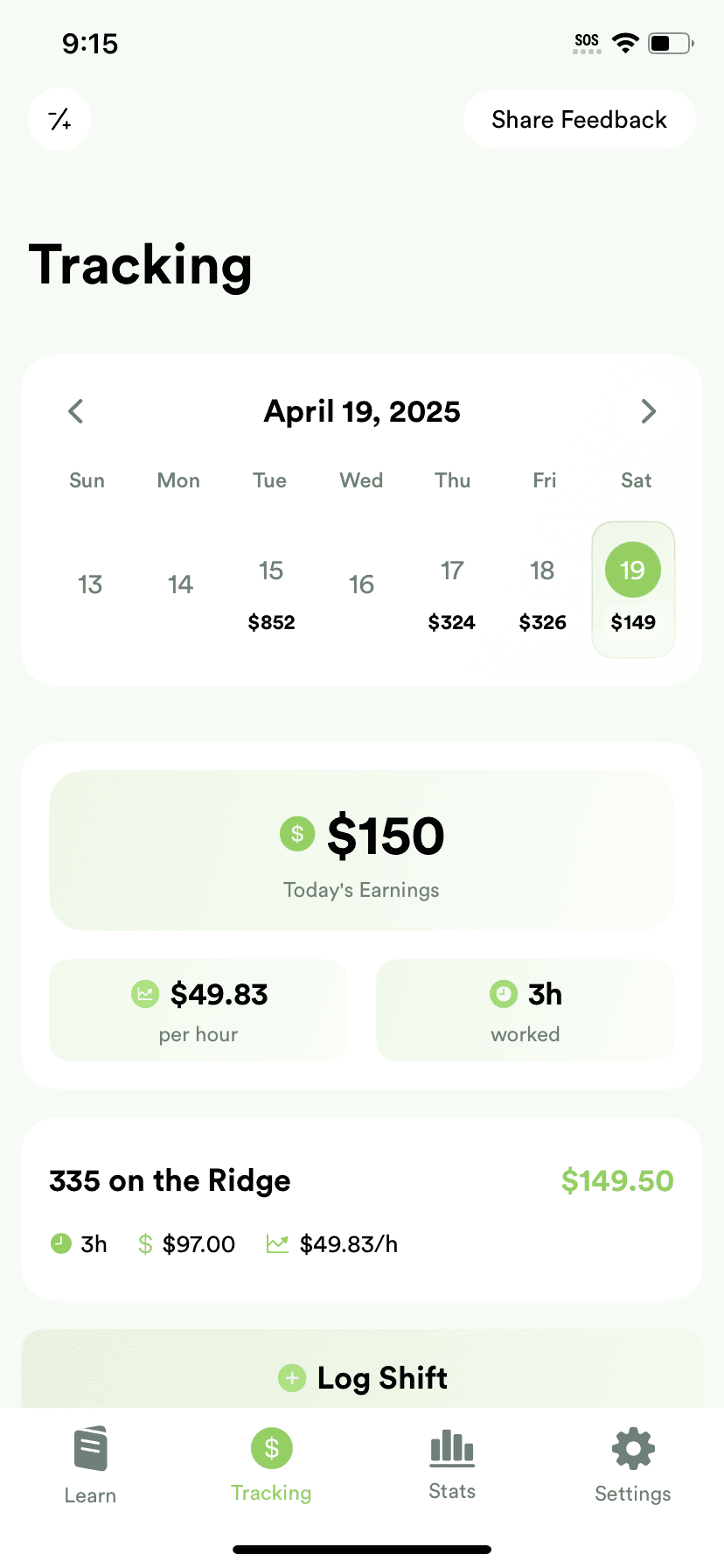
Task: Tap the green plus icon on Log Shift
Action: tap(292, 1378)
